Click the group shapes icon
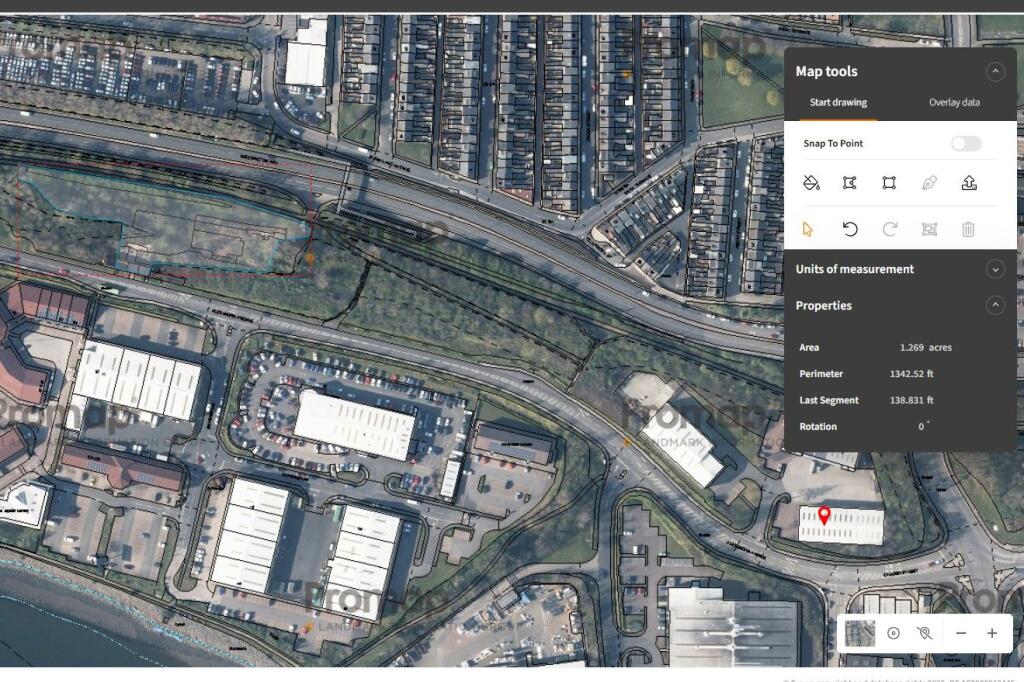Screen dimensions: 1024x682 coord(929,229)
